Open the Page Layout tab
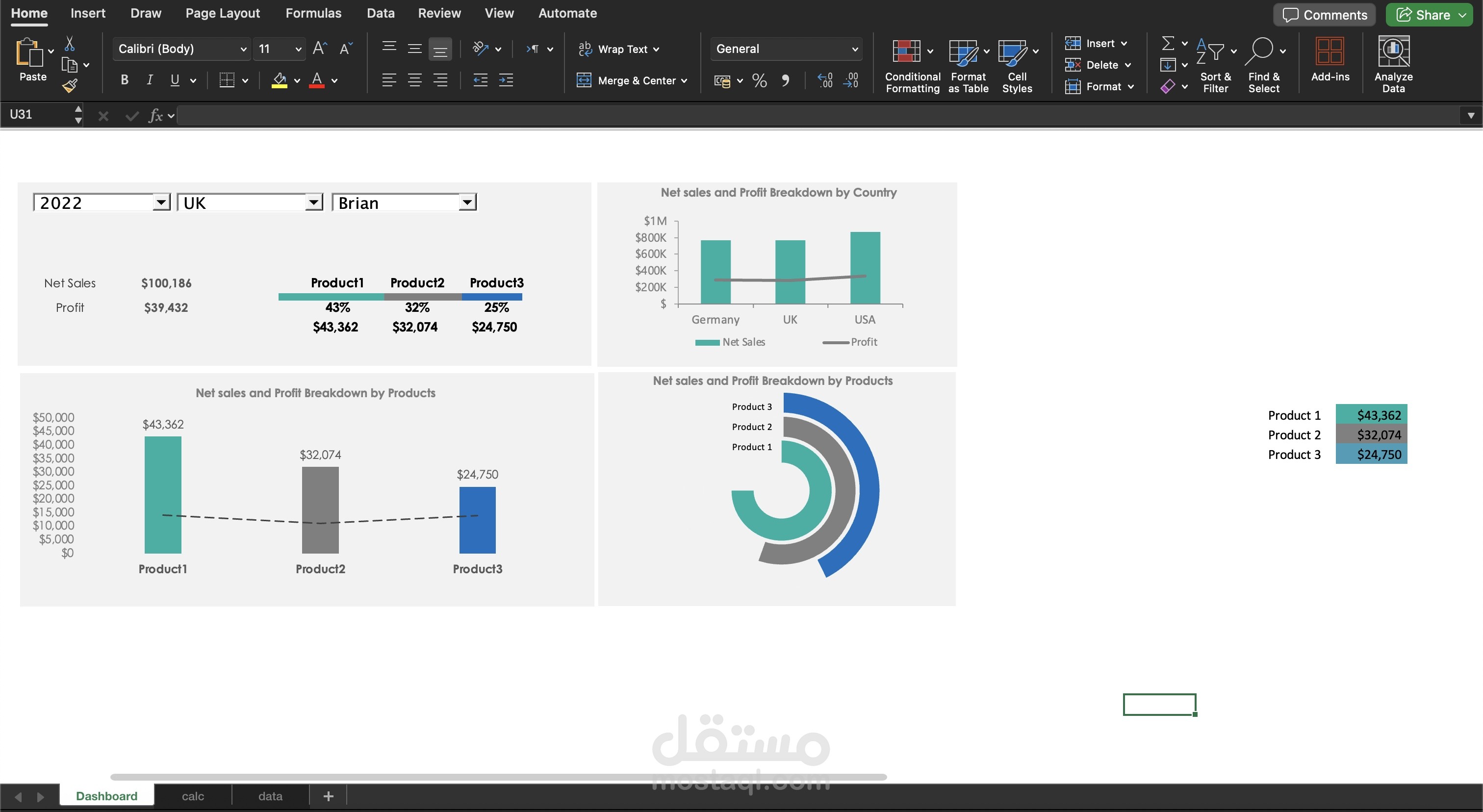Viewport: 1483px width, 812px height. (x=222, y=13)
